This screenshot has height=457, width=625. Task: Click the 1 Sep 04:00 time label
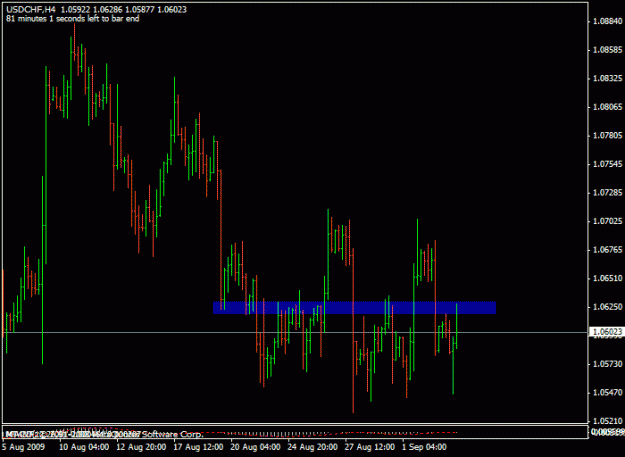424,447
